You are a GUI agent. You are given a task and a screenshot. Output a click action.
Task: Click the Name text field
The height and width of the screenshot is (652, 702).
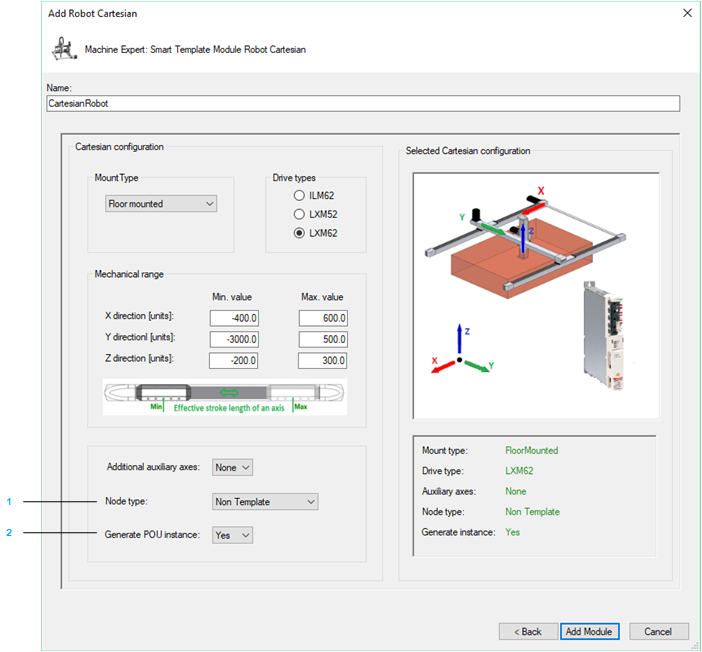(363, 103)
